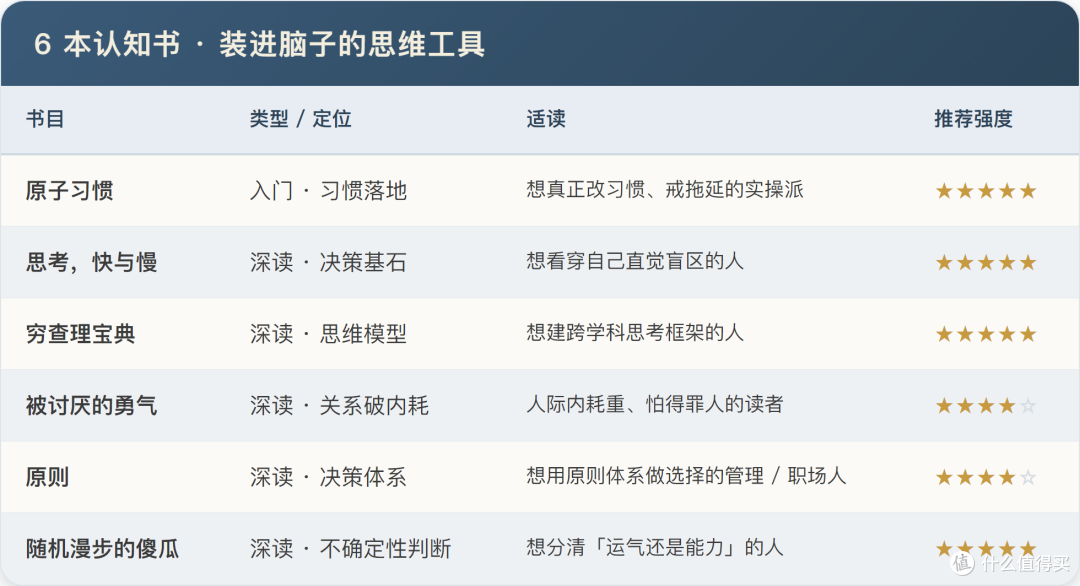
Task: Click the '适读' column header
Action: click(x=546, y=119)
